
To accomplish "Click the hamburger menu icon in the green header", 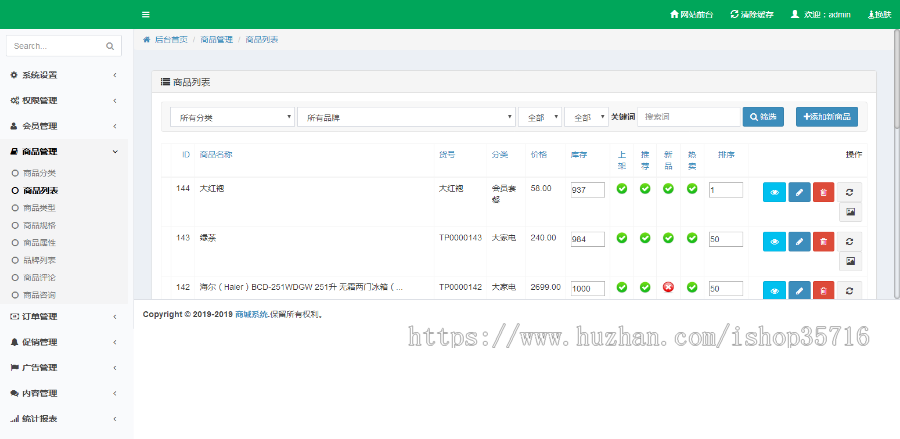I will 146,15.
